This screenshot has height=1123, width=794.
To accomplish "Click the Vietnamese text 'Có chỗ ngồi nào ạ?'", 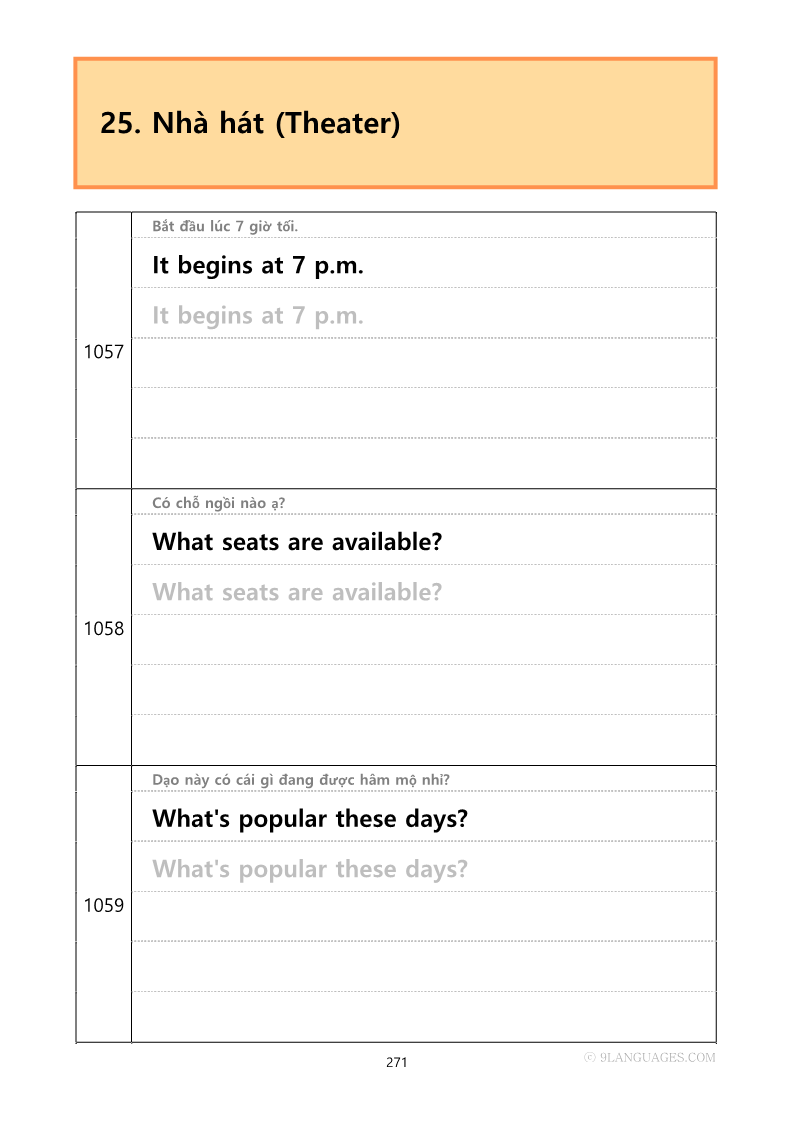I will coord(218,503).
